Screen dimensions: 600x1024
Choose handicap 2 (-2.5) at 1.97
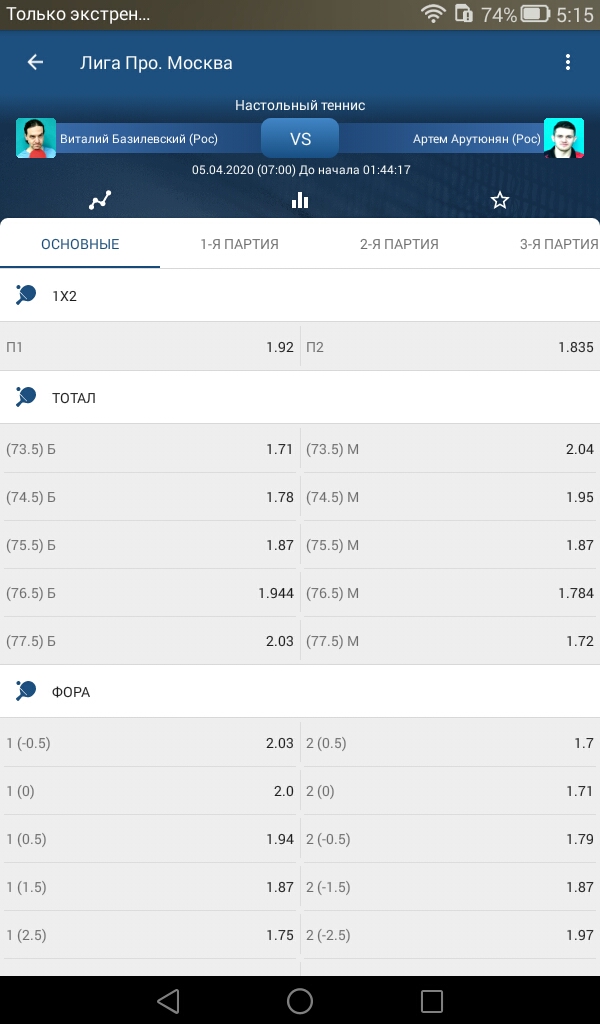pos(450,935)
